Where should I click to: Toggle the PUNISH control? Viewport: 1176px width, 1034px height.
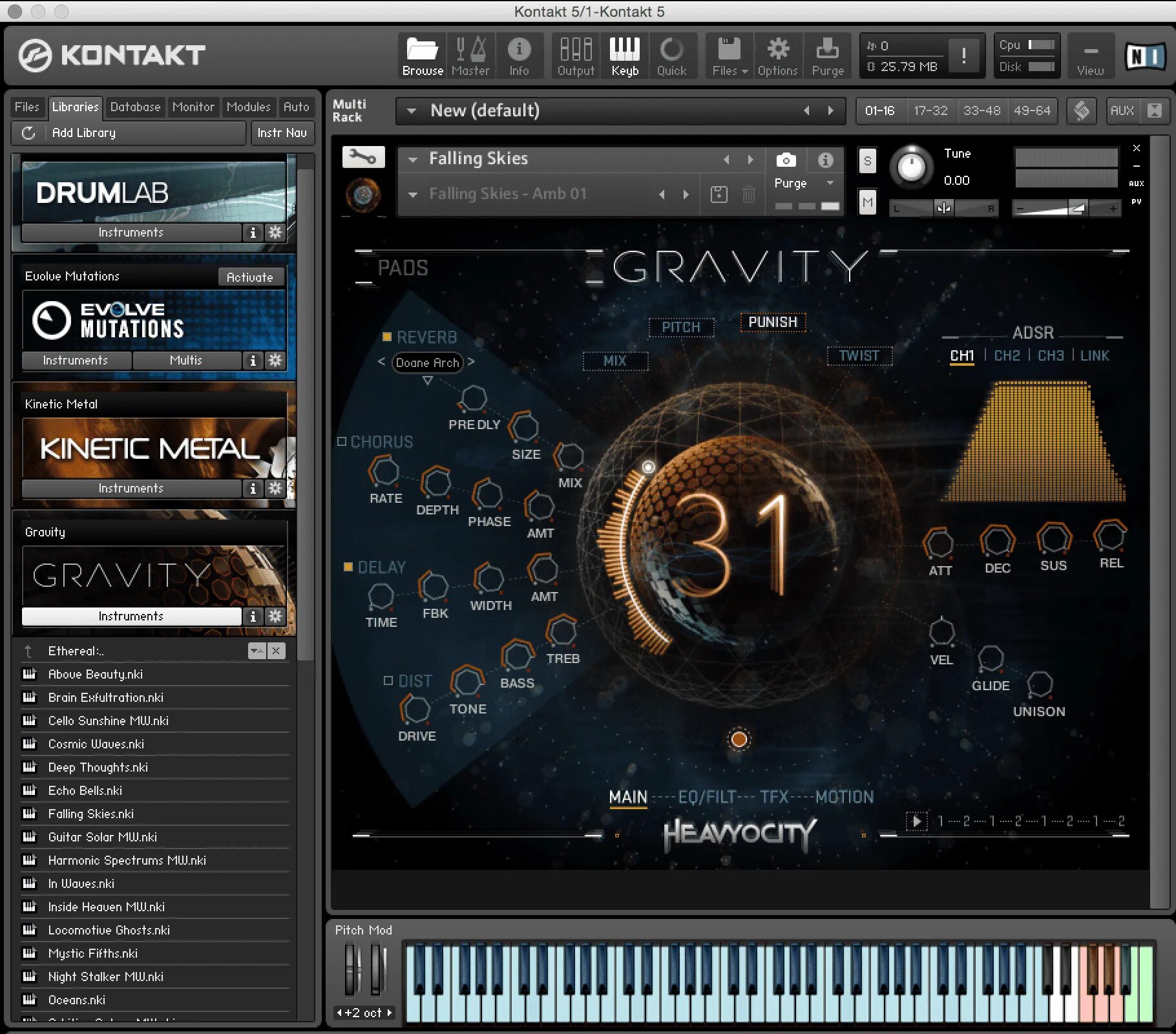coord(773,322)
